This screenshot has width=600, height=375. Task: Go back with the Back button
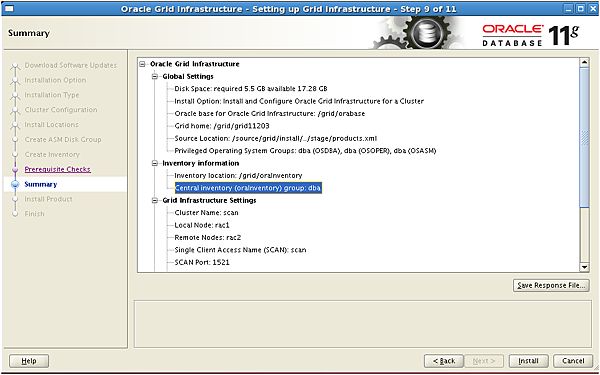tap(444, 361)
